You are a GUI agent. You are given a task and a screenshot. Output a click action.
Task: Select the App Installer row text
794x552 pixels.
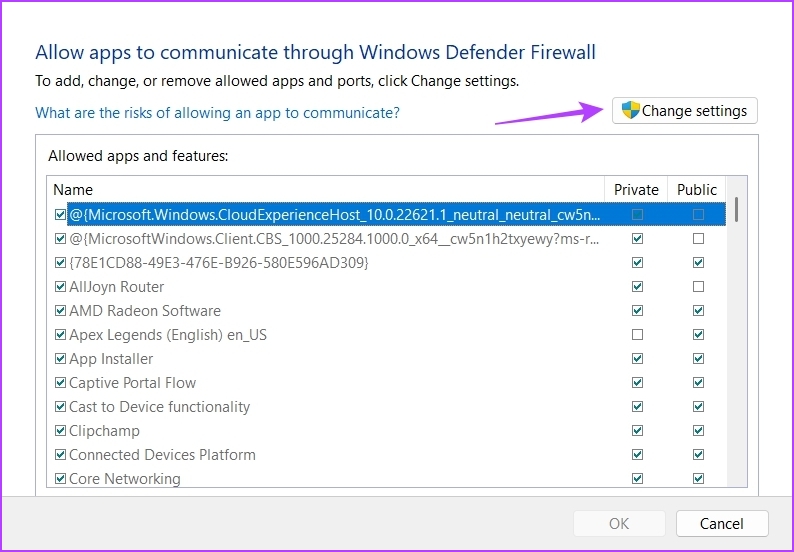(x=111, y=359)
